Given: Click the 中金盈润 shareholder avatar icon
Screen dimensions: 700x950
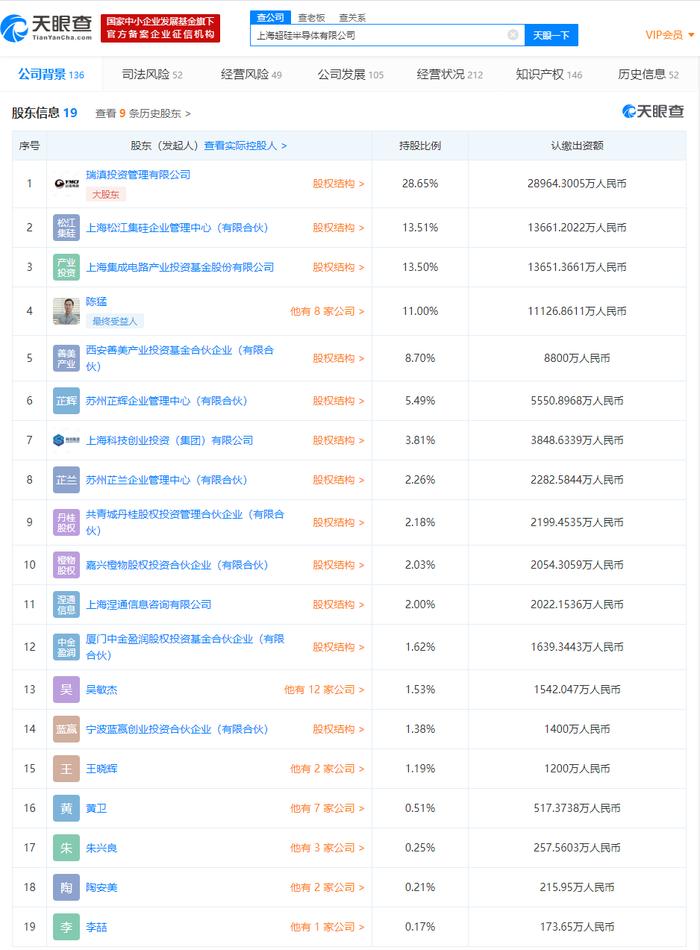Looking at the screenshot, I should coord(66,647).
